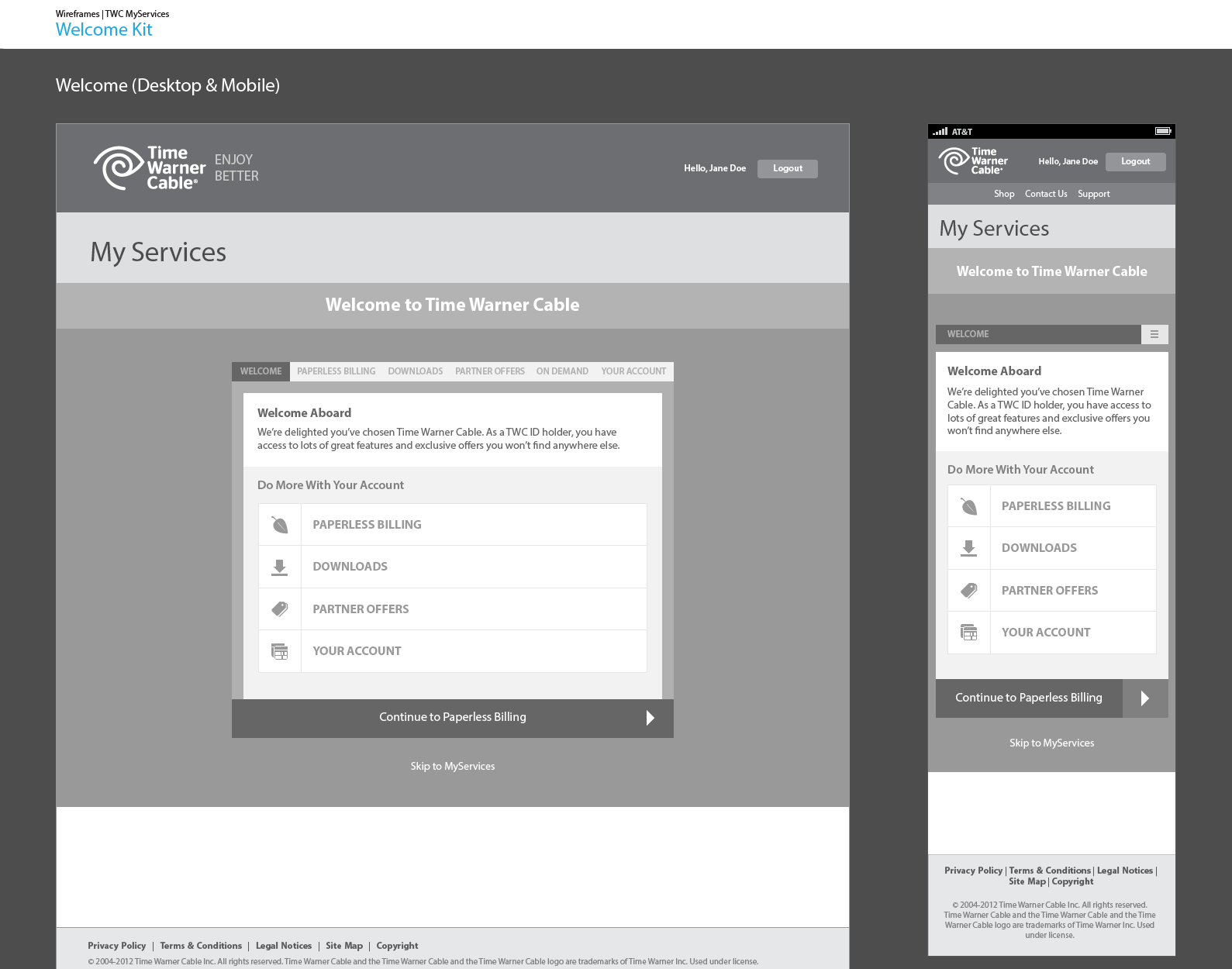Open mobile PAPERLESS BILLING list row
The height and width of the screenshot is (969, 1232).
[1052, 506]
